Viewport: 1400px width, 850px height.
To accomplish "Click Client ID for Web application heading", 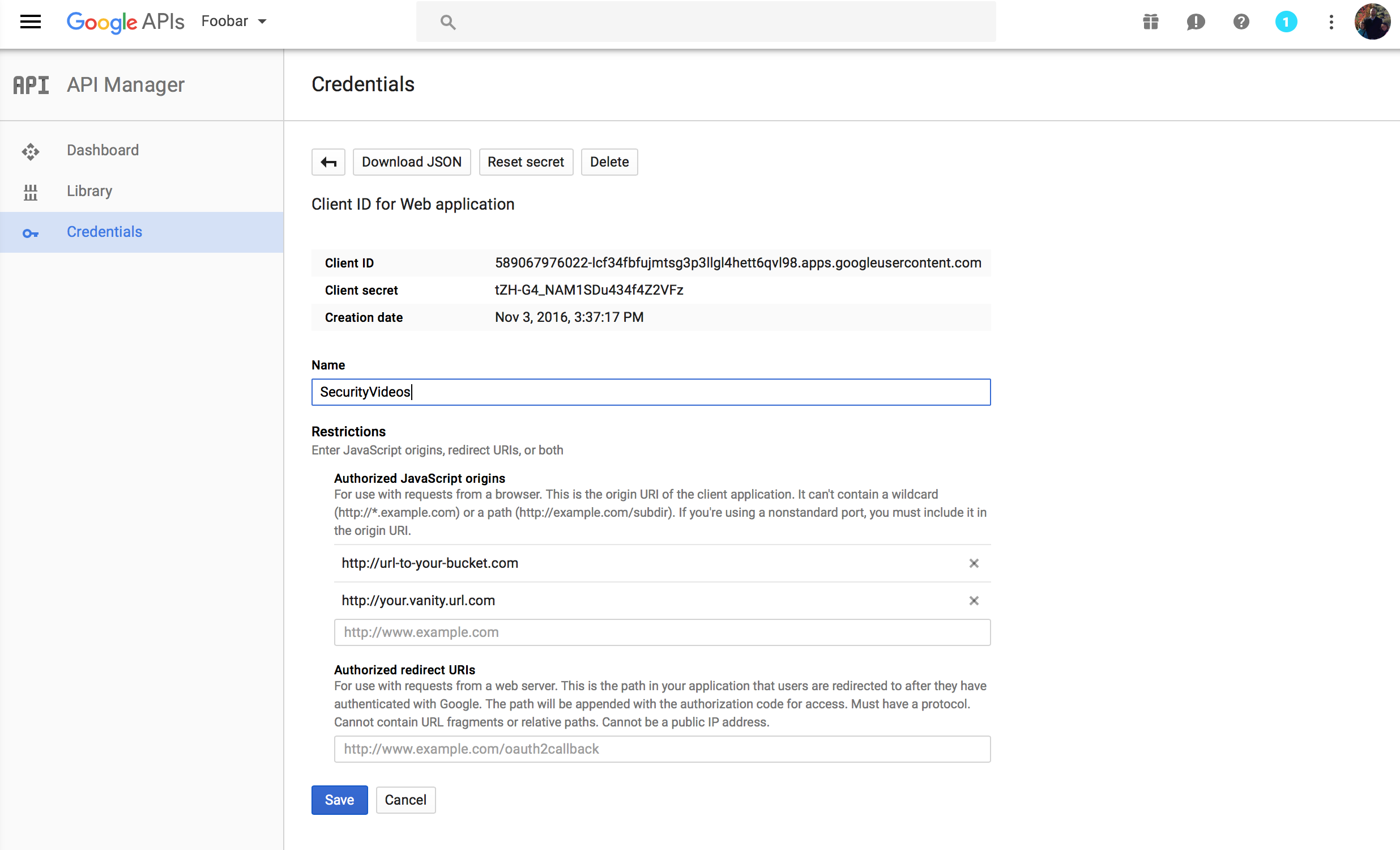I will tap(412, 204).
